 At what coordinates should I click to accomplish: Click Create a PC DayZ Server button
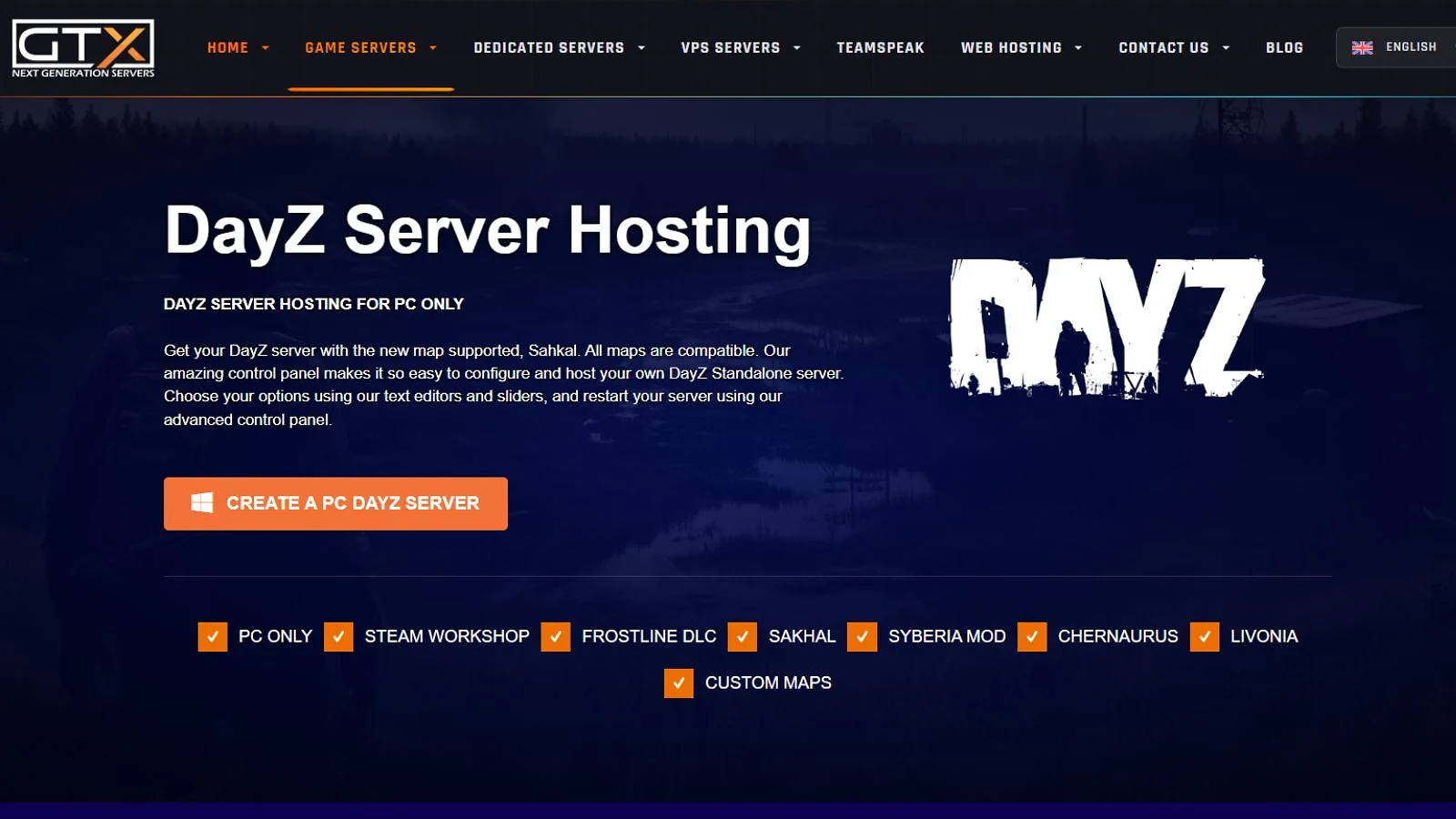pos(336,503)
